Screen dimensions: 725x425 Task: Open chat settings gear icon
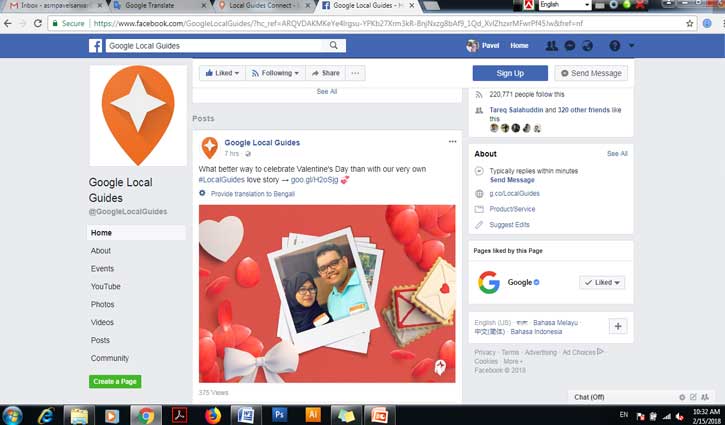(682, 397)
